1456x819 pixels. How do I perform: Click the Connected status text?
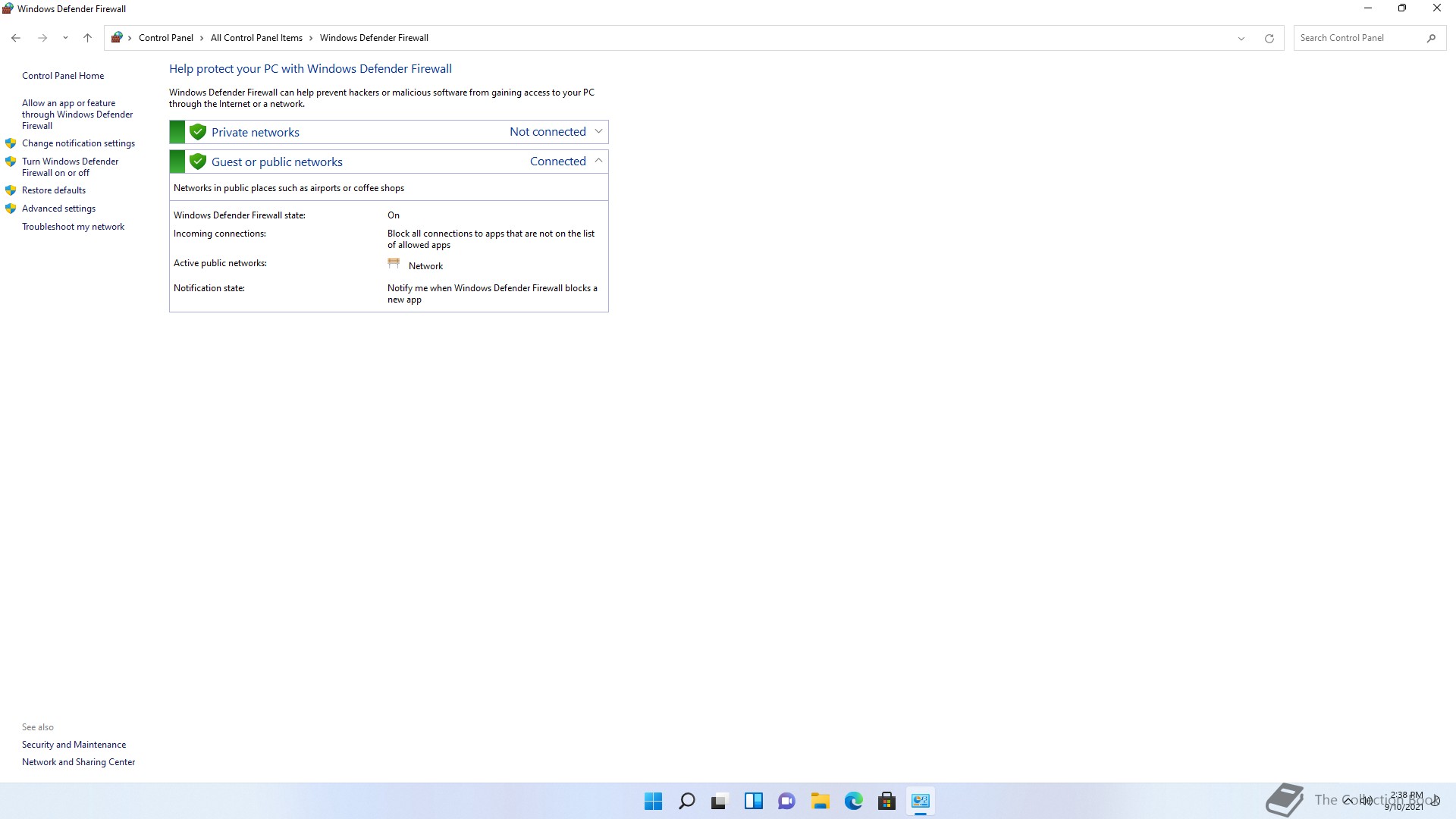(558, 162)
